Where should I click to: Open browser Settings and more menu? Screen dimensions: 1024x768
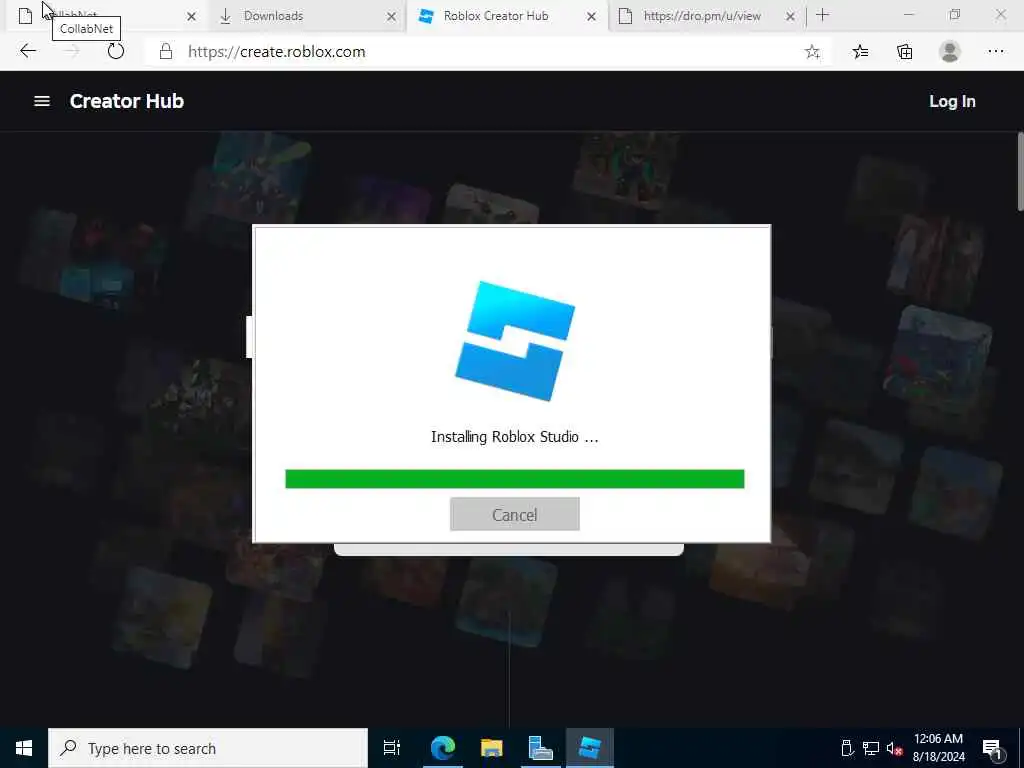(x=995, y=52)
